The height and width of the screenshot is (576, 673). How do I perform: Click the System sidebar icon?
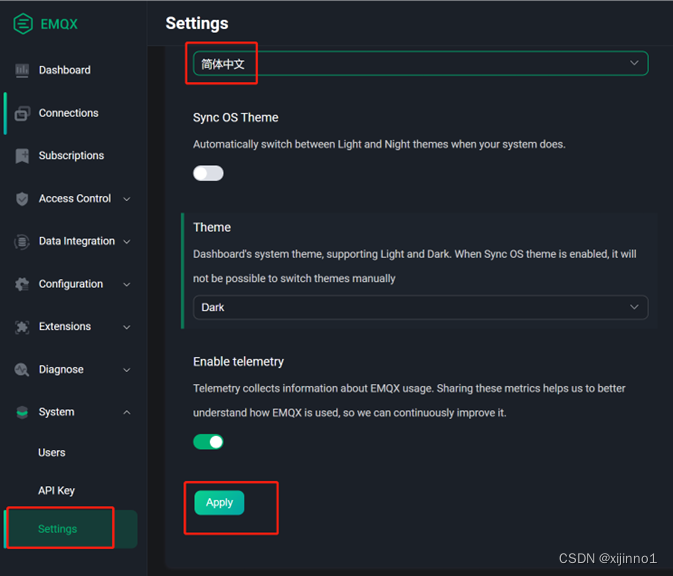(22, 412)
